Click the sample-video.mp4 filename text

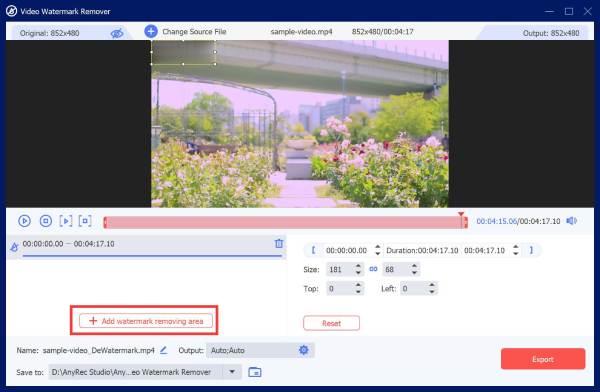click(x=301, y=32)
